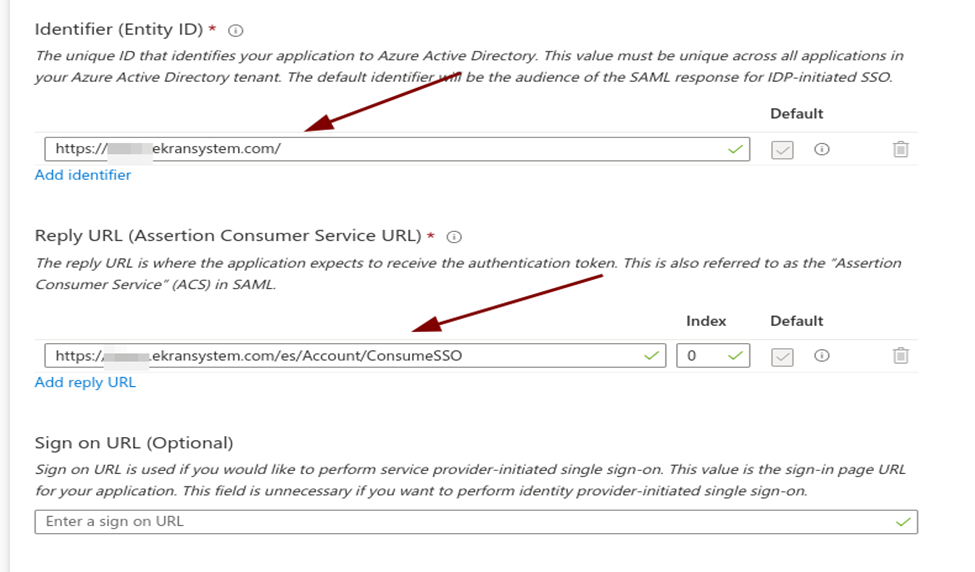The image size is (975, 572).
Task: Click the green checkmark in the identifier field
Action: [x=736, y=149]
